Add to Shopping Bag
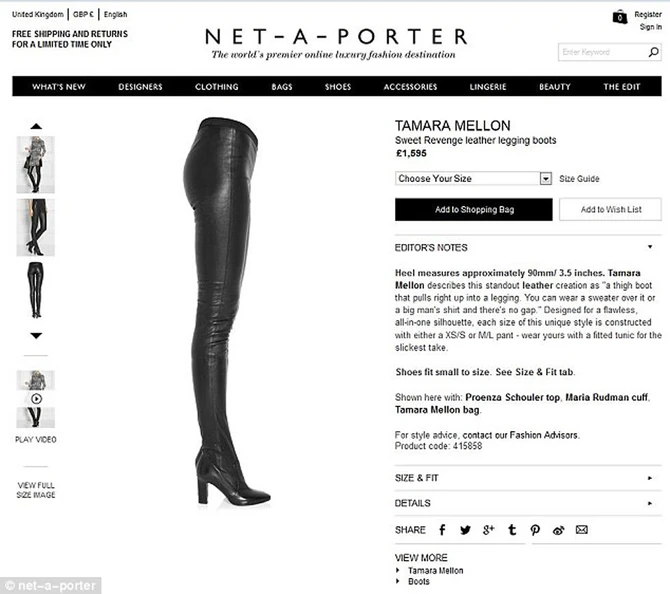This screenshot has width=670, height=594. (473, 209)
